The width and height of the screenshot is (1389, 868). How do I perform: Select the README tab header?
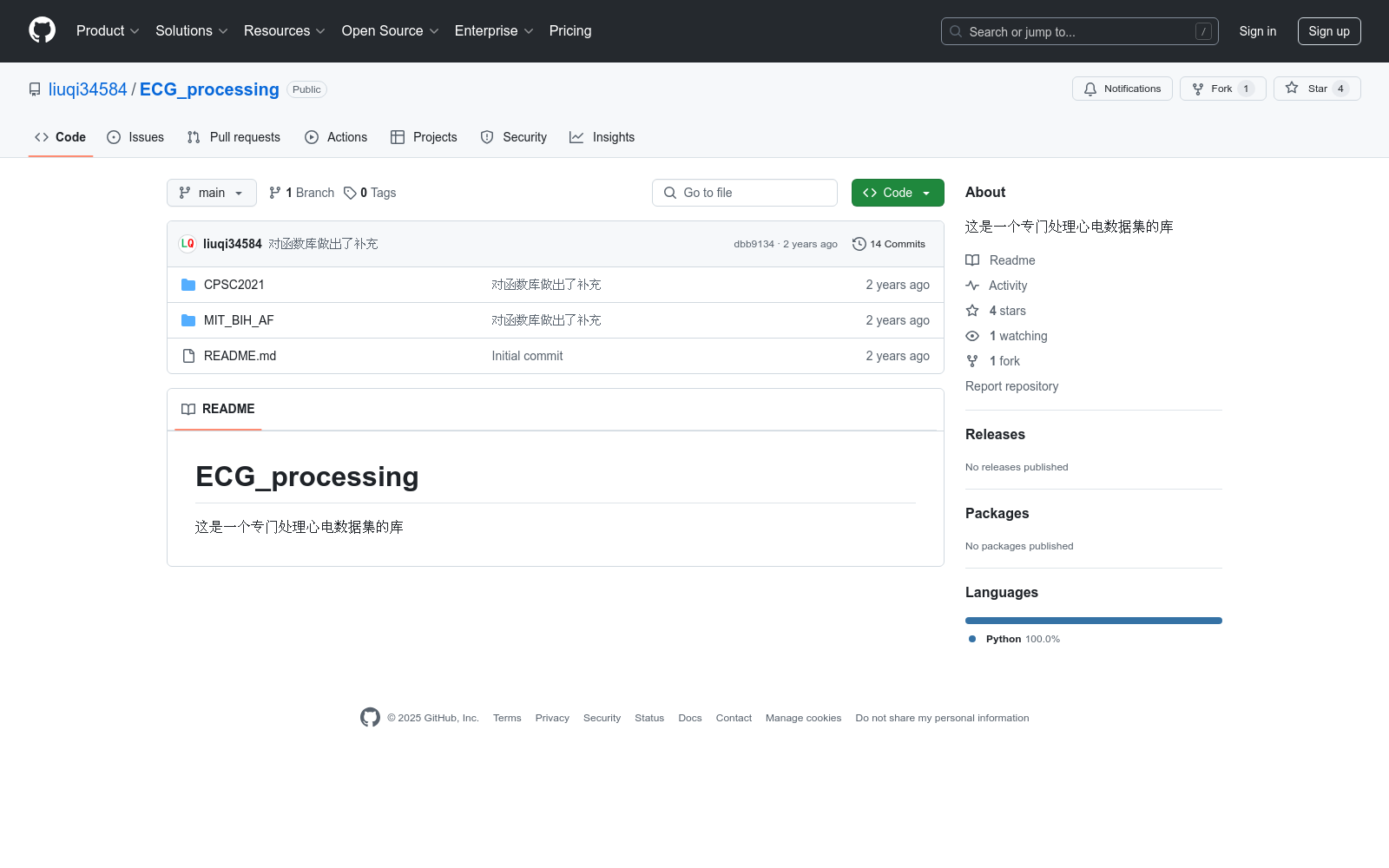(x=218, y=409)
